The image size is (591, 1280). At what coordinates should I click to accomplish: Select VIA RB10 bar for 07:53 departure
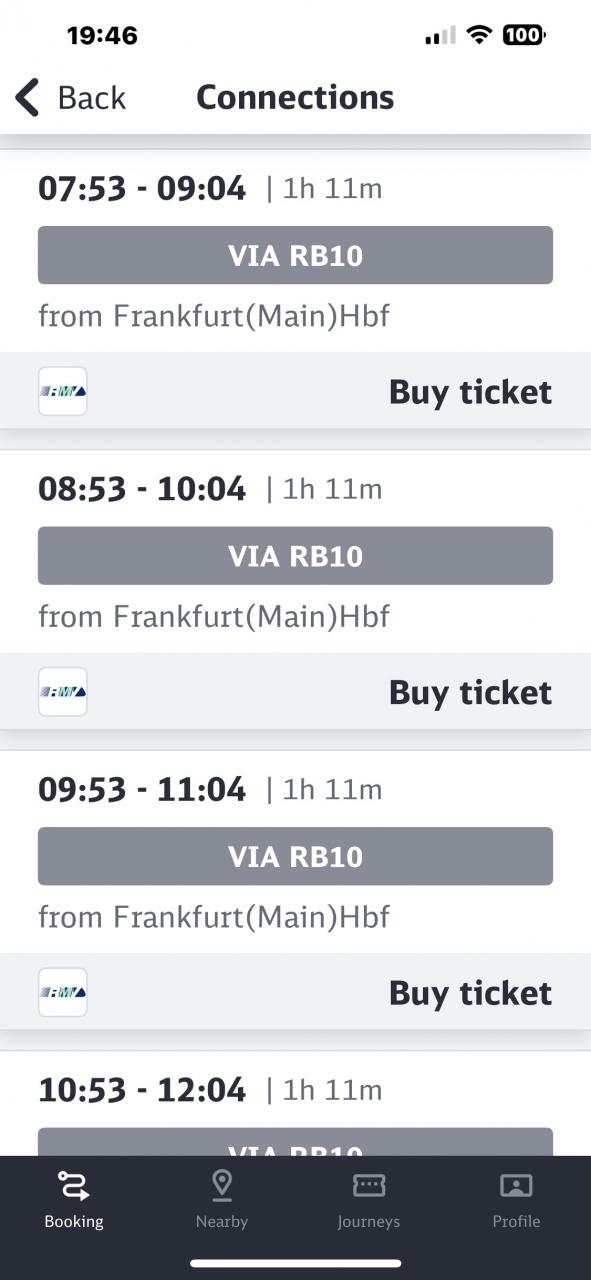coord(295,255)
